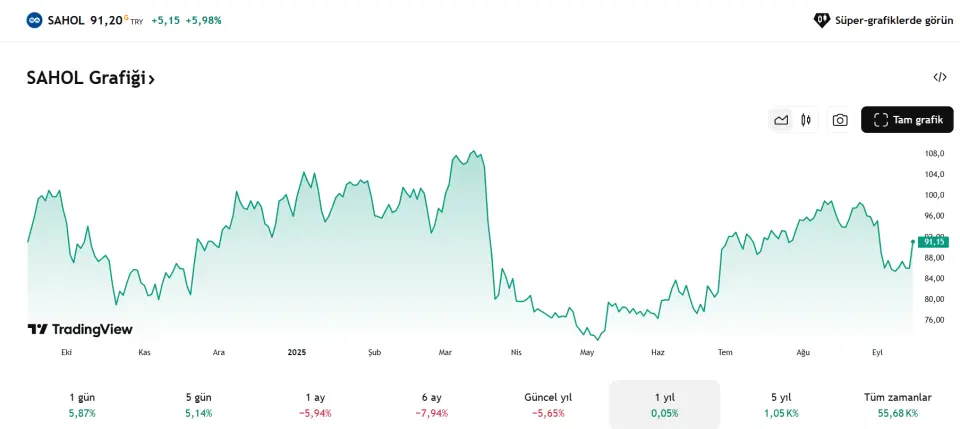Select the 5 yıl time range
The height and width of the screenshot is (429, 960).
point(781,404)
